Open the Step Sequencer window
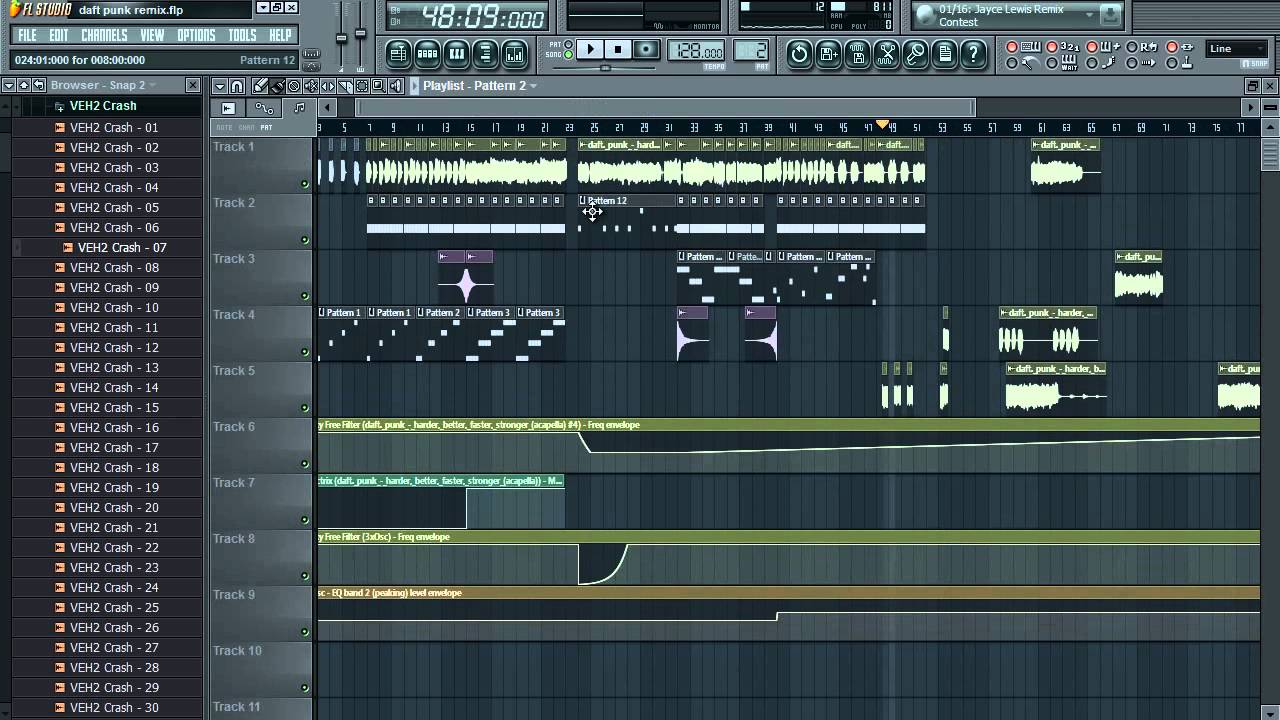Viewport: 1280px width, 720px height. (x=427, y=53)
